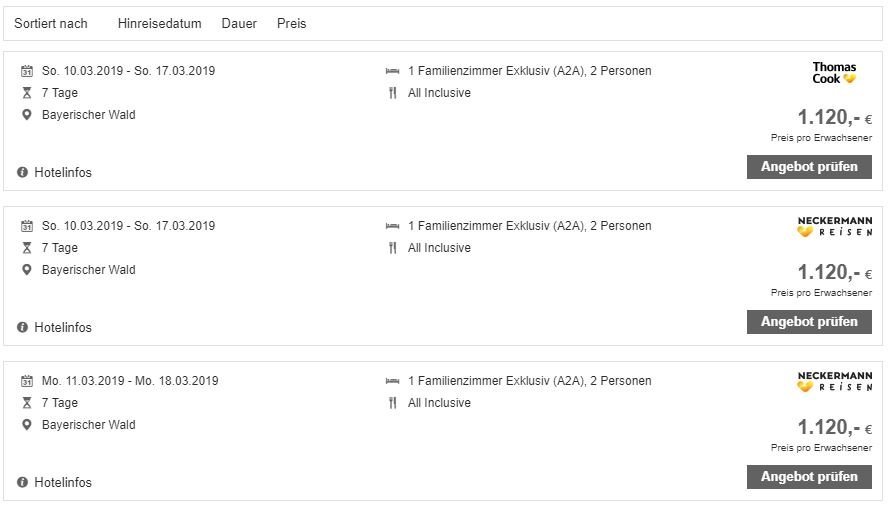Viewport: 889px width, 506px height.
Task: Click hourglass duration icon in the first offer
Action: click(x=27, y=93)
